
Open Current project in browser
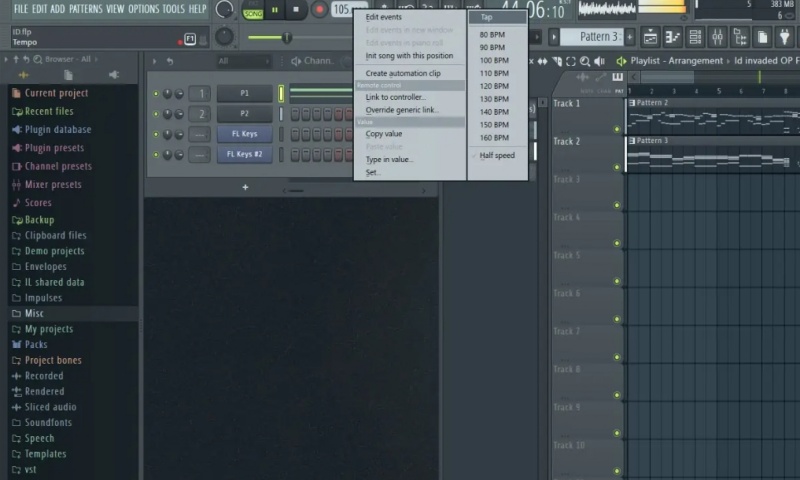(x=56, y=93)
